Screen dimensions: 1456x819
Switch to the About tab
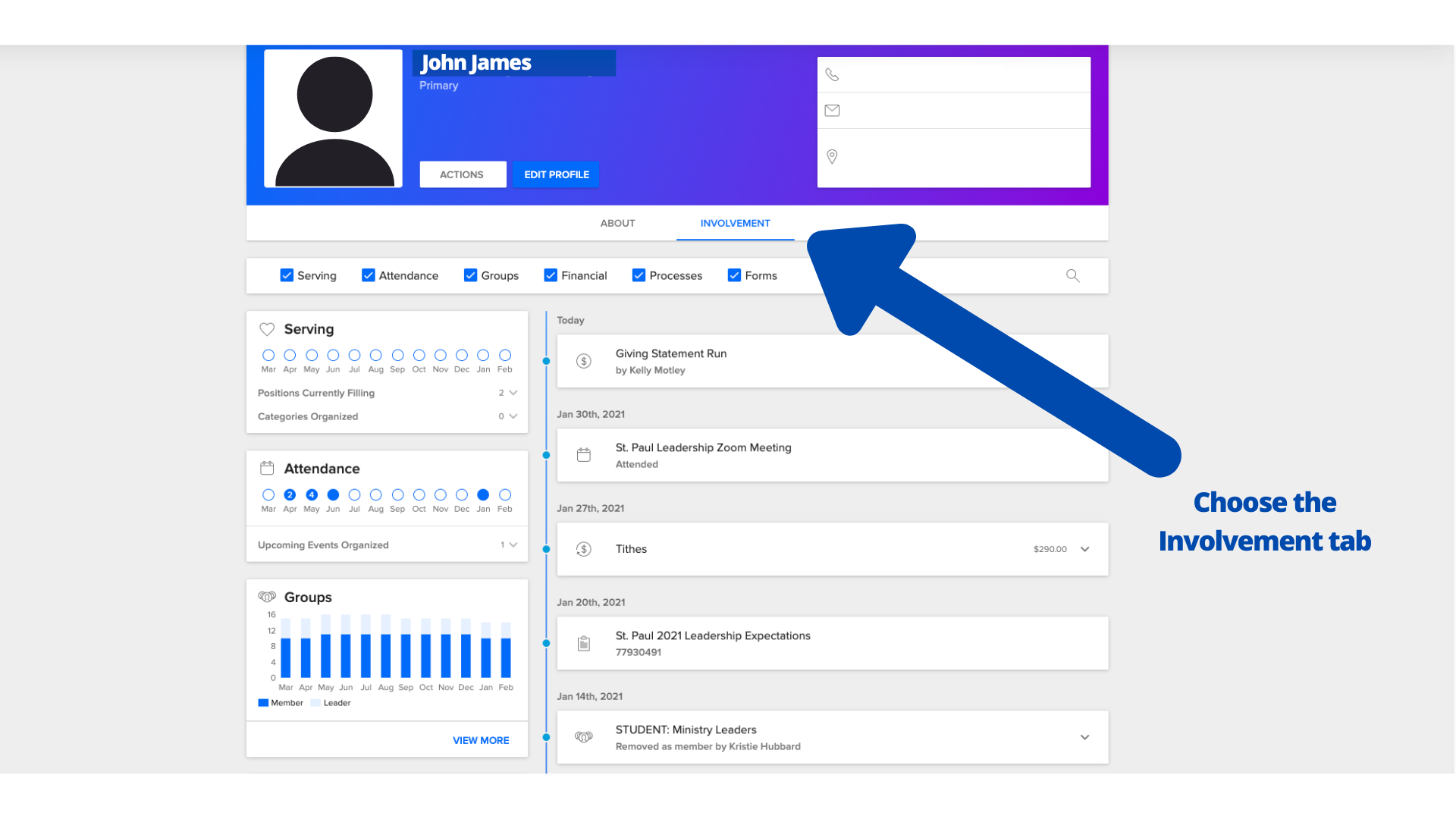pos(617,223)
